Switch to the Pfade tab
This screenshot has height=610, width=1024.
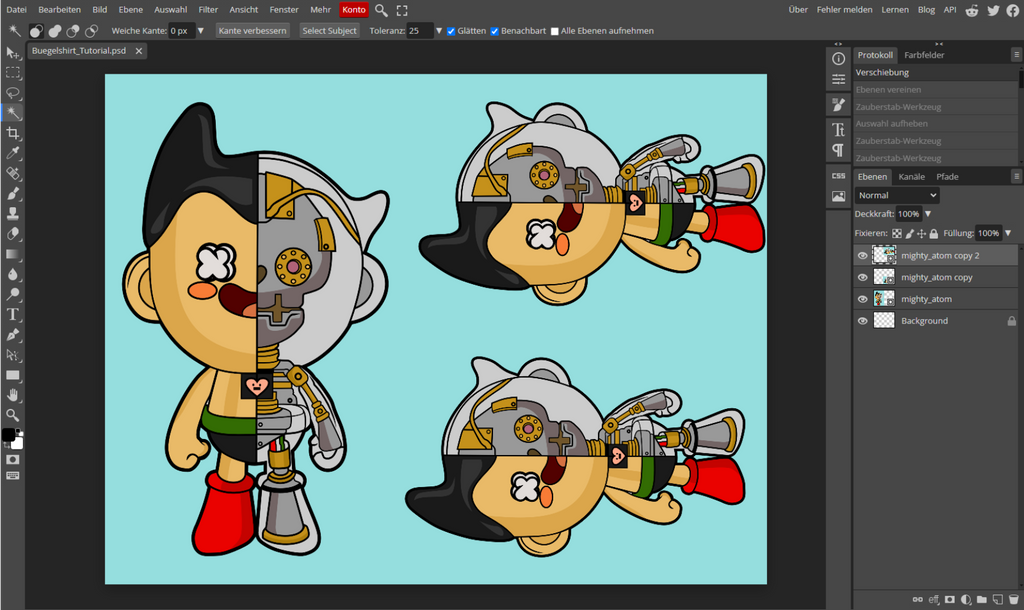click(x=947, y=176)
